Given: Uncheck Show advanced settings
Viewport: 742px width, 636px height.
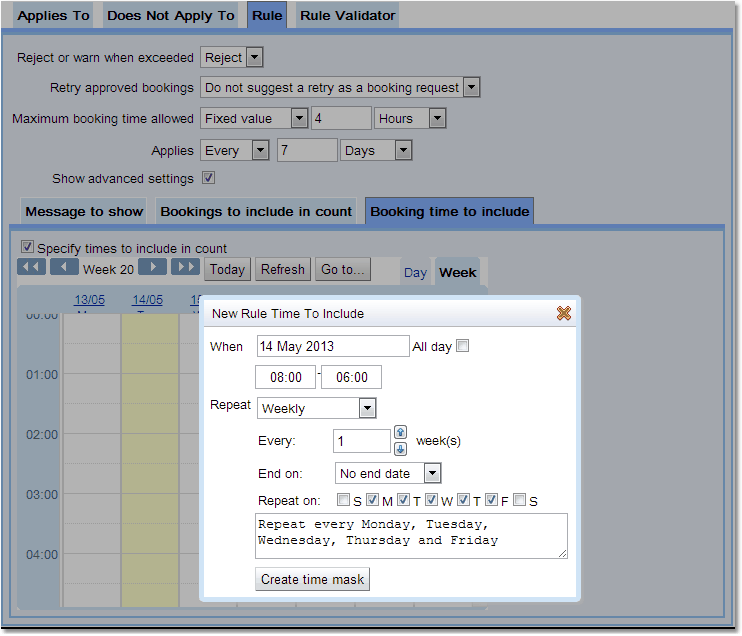Looking at the screenshot, I should point(208,178).
